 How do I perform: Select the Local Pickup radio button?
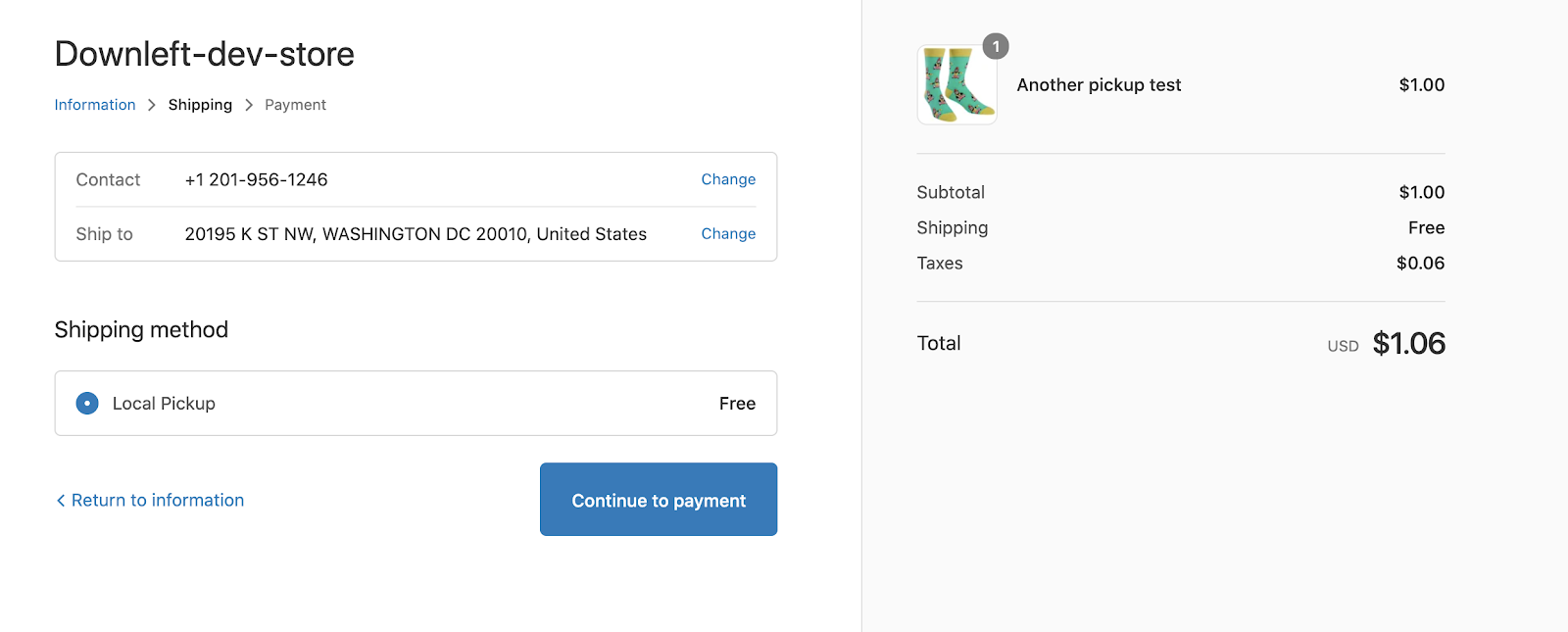click(87, 404)
